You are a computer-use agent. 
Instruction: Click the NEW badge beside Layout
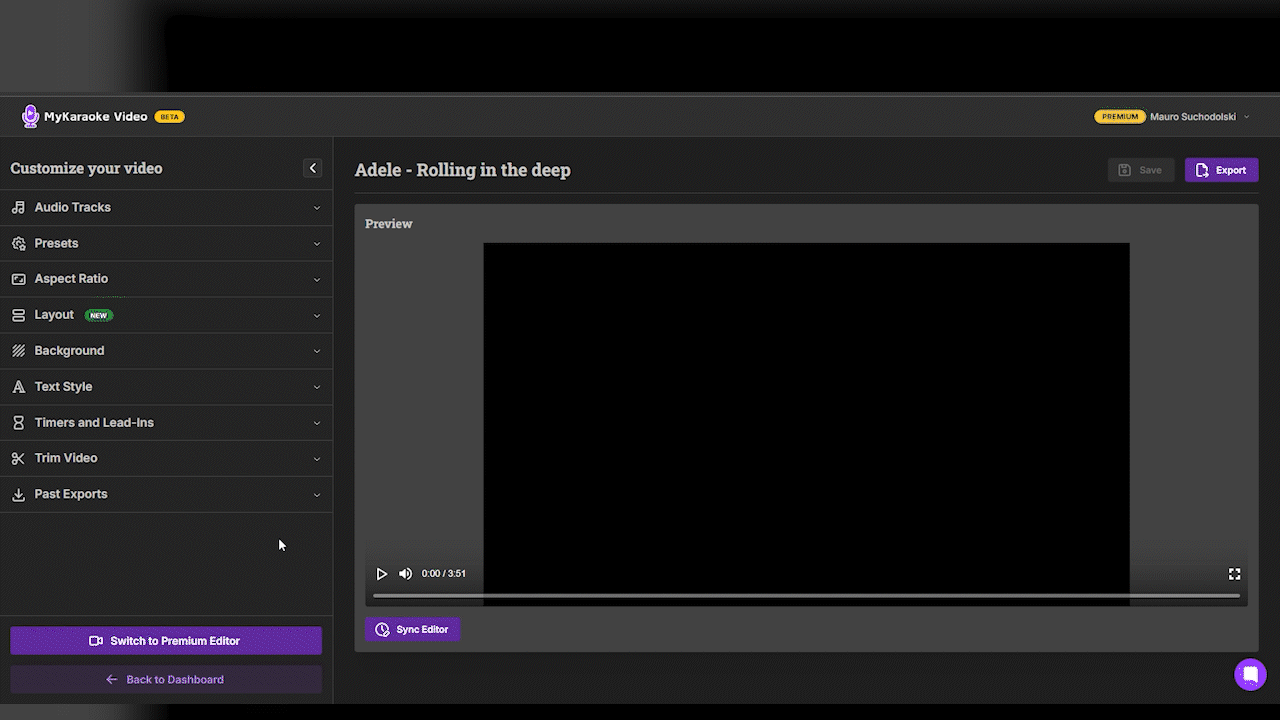click(x=99, y=315)
